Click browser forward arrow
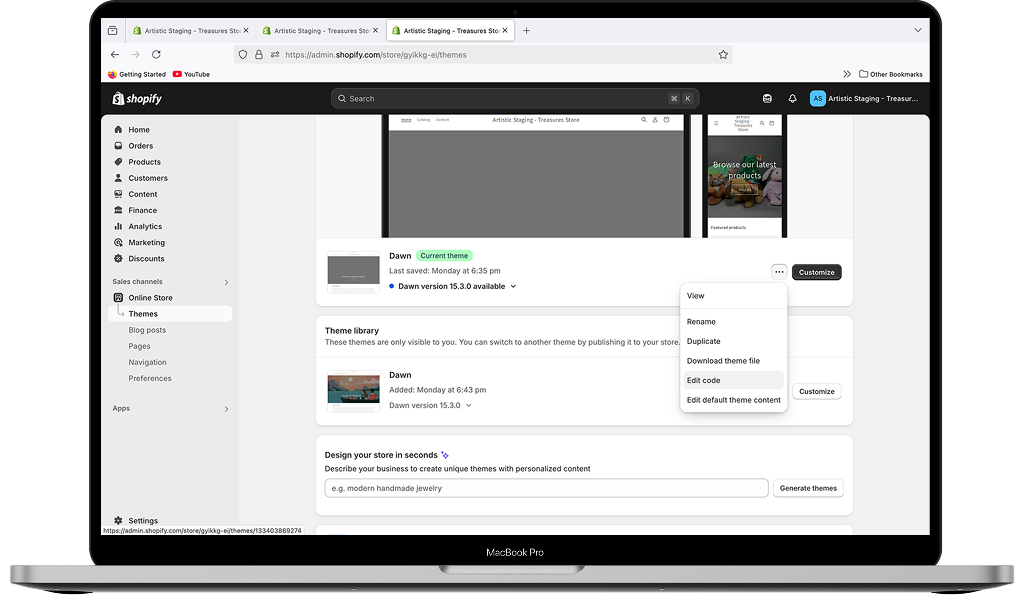Image resolution: width=1024 pixels, height=598 pixels. (x=135, y=55)
